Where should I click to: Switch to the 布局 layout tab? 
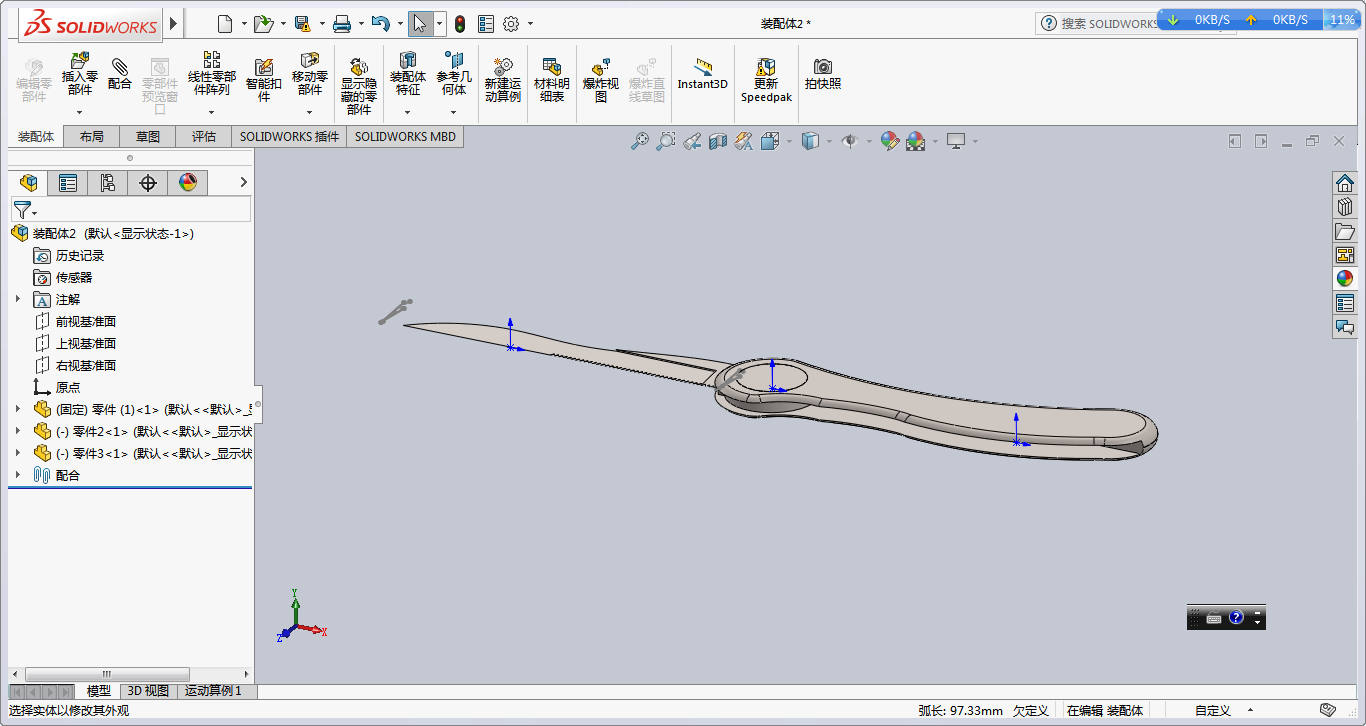[x=91, y=137]
